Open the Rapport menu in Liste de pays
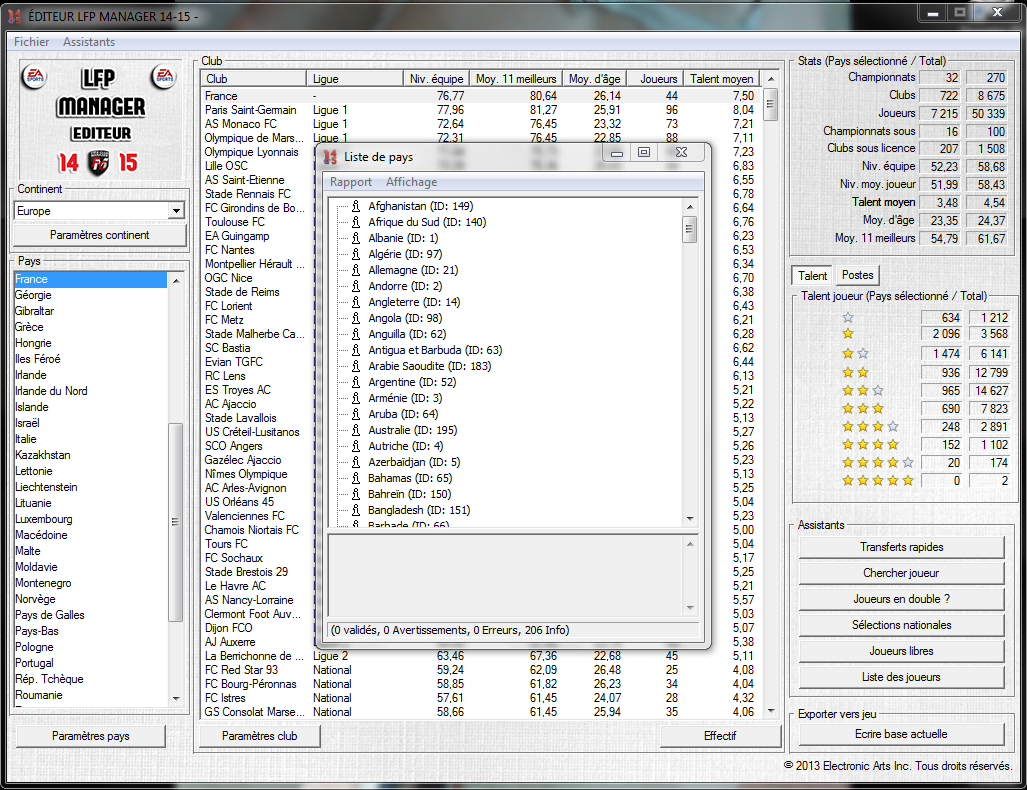 [x=350, y=182]
